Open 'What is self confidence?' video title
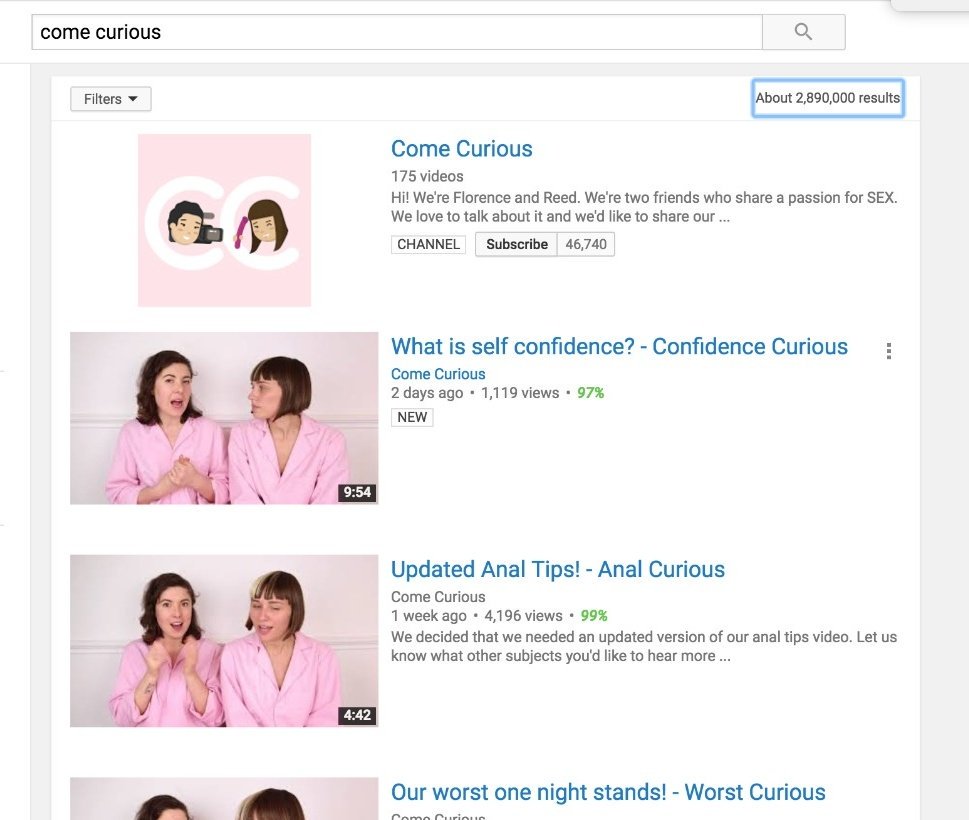 click(x=619, y=347)
